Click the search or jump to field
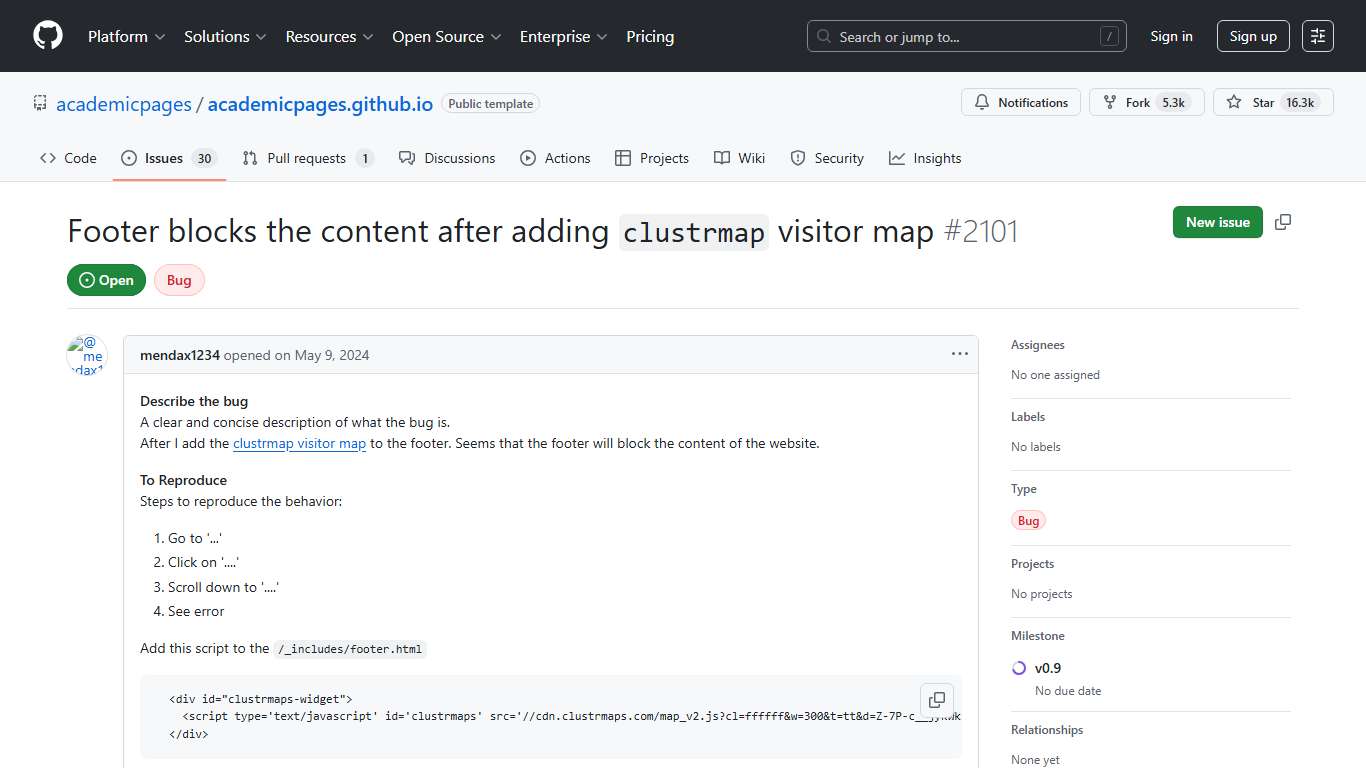 click(960, 35)
